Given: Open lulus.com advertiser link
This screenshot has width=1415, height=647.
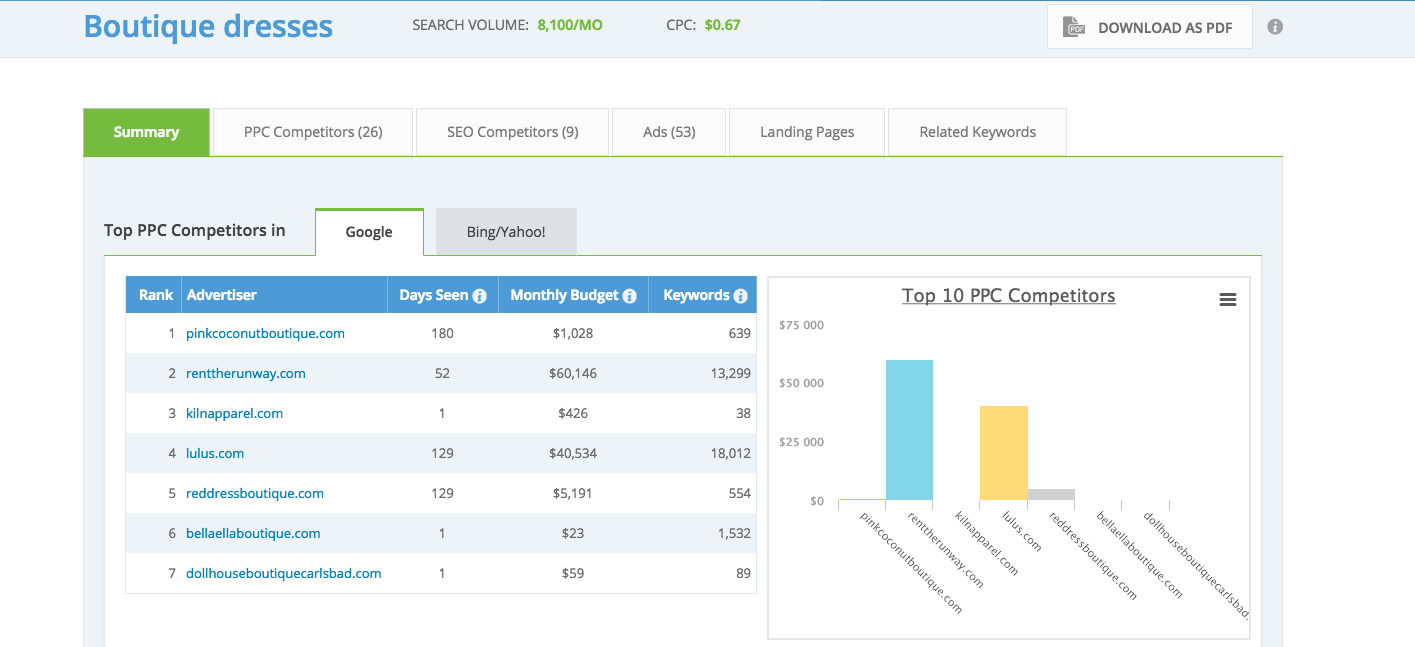Looking at the screenshot, I should coord(215,453).
